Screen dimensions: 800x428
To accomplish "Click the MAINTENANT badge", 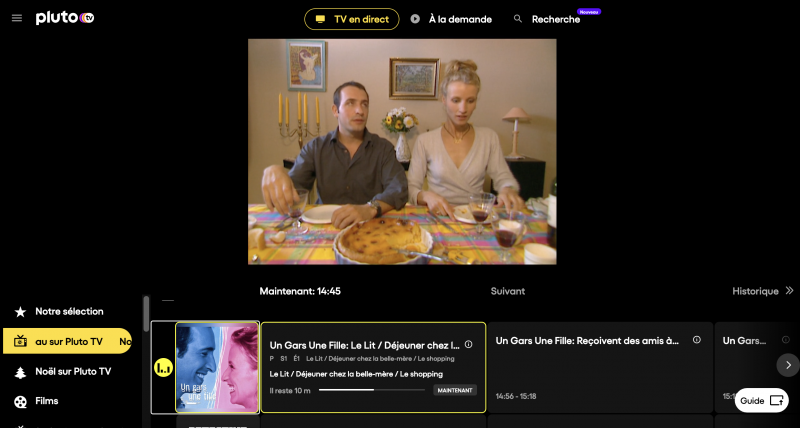I will tap(455, 390).
